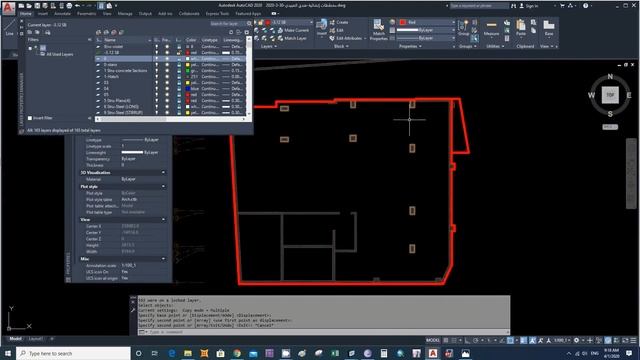This screenshot has width=640, height=360.
Task: Click the Base view icon
Action: 549,25
